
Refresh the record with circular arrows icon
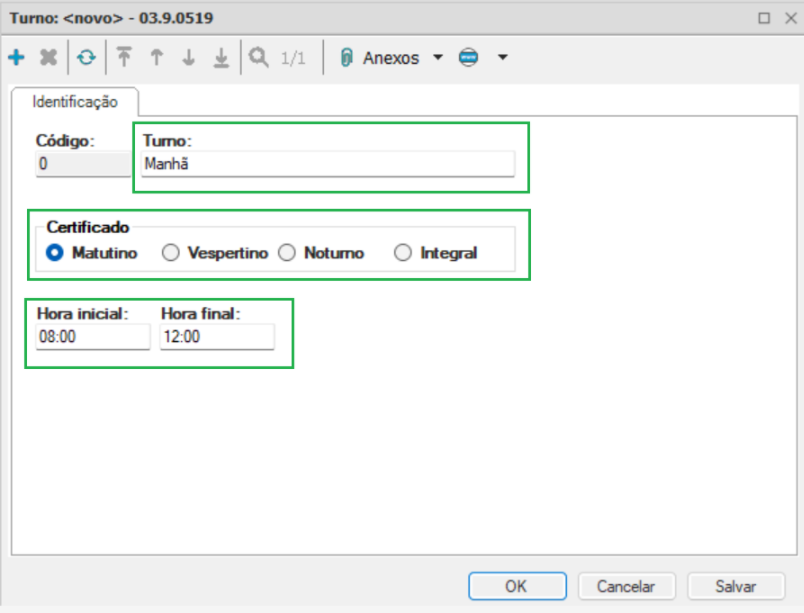point(86,57)
